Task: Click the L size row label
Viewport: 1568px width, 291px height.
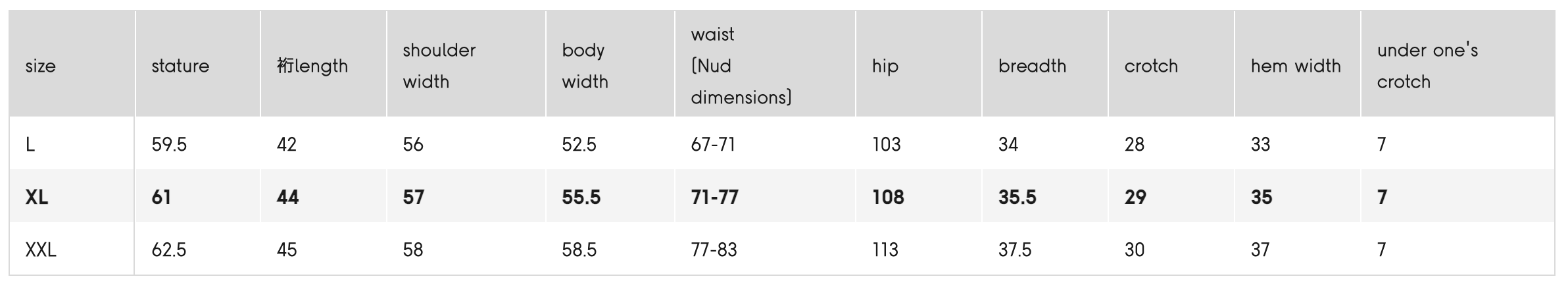Action: tap(30, 144)
